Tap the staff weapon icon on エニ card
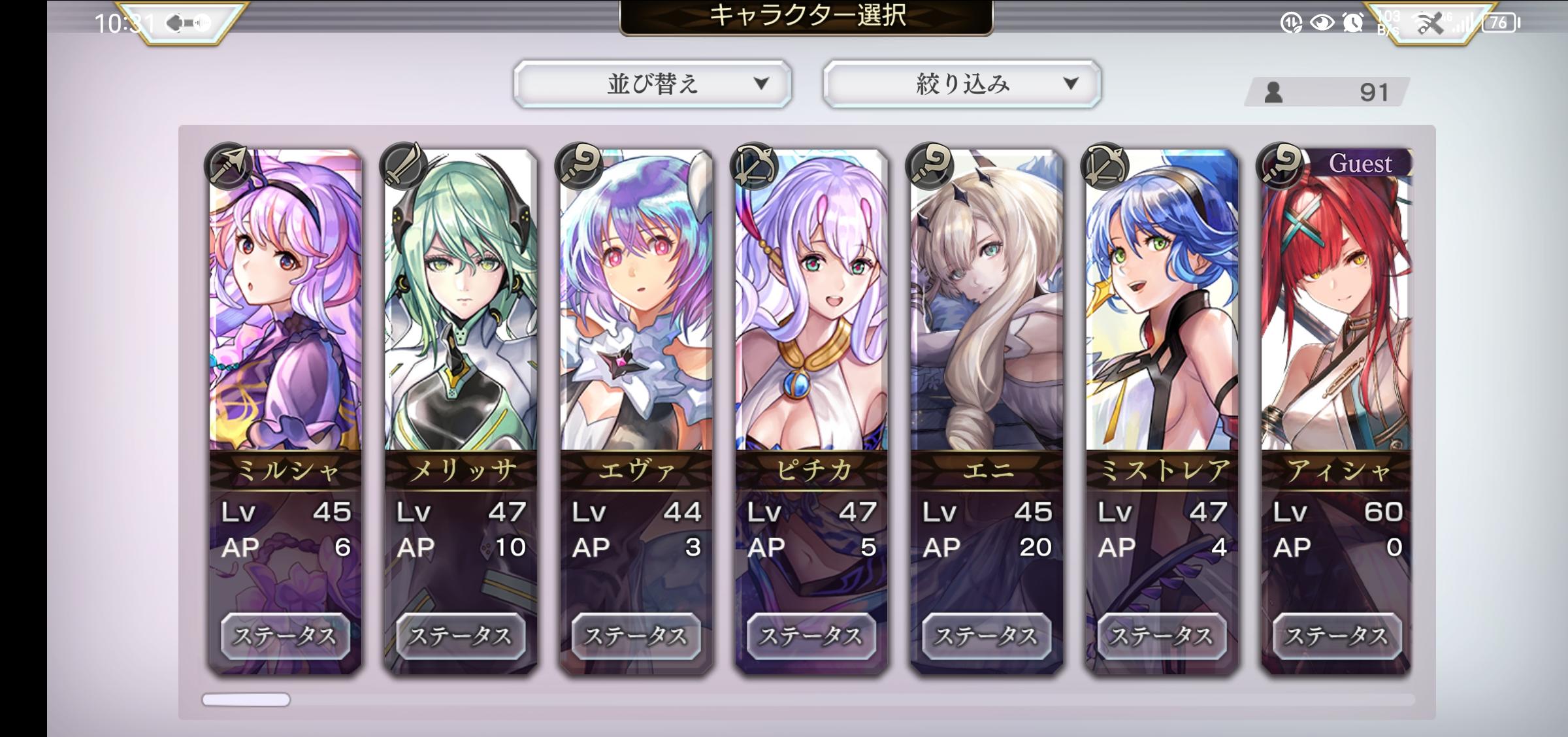This screenshot has height=737, width=1568. point(929,166)
